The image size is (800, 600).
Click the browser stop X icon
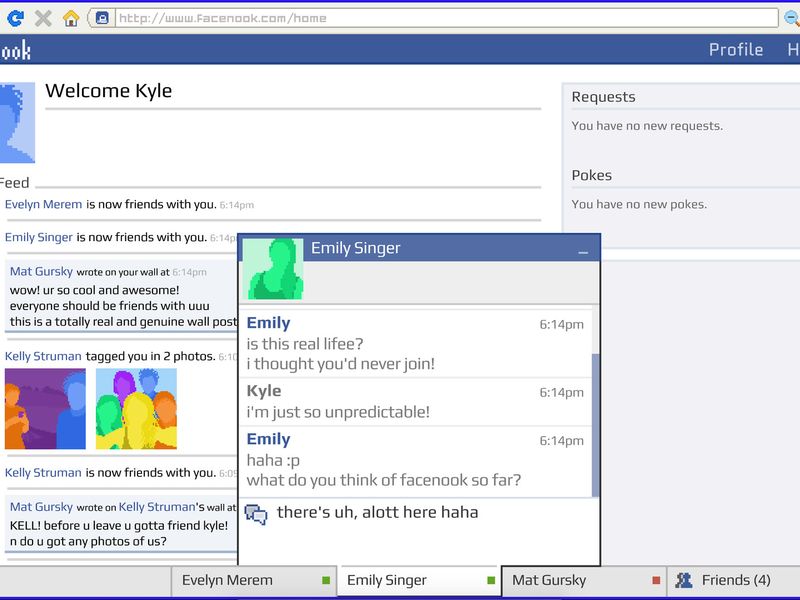(x=43, y=18)
